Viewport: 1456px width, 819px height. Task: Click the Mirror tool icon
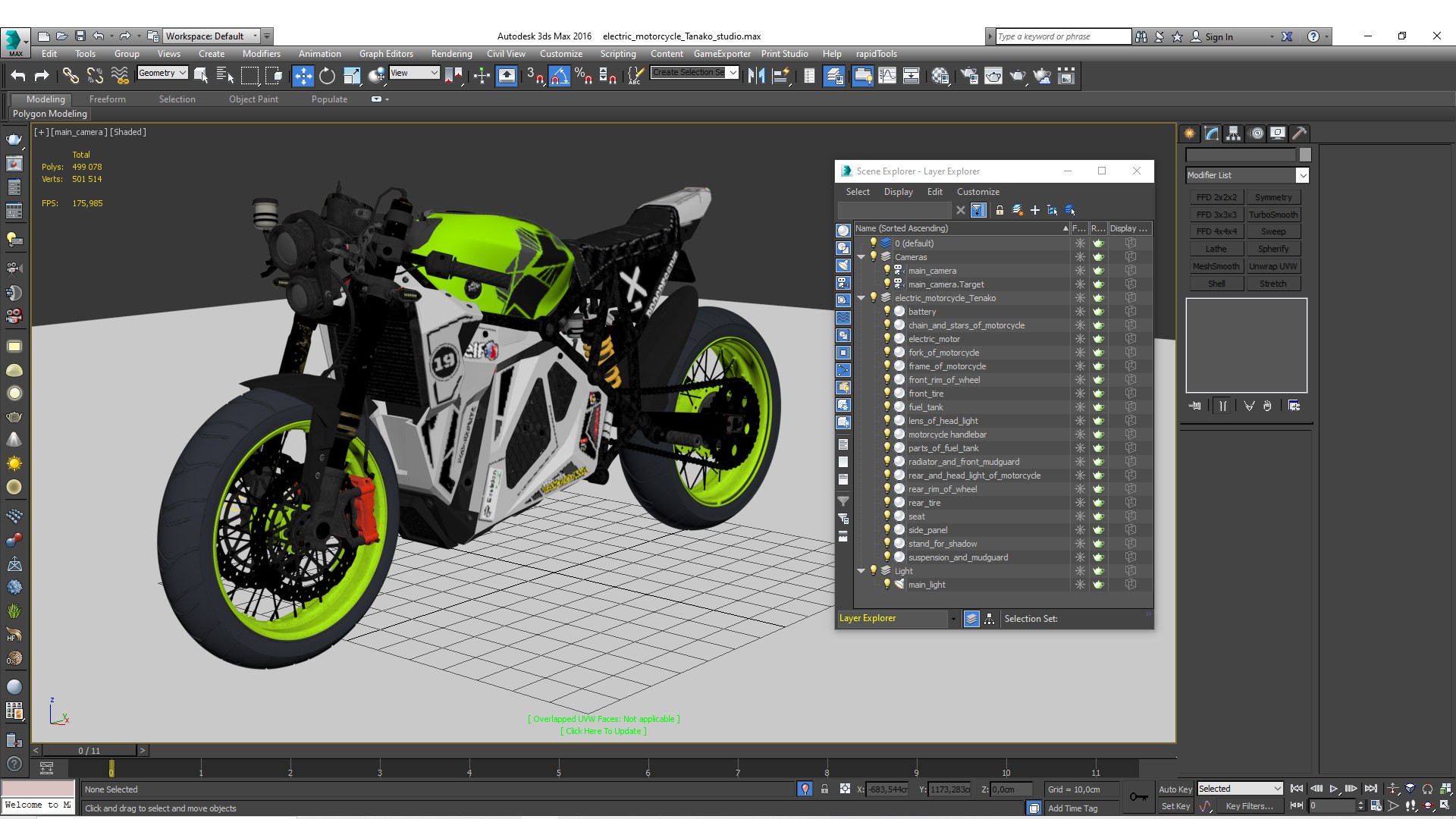click(x=756, y=75)
